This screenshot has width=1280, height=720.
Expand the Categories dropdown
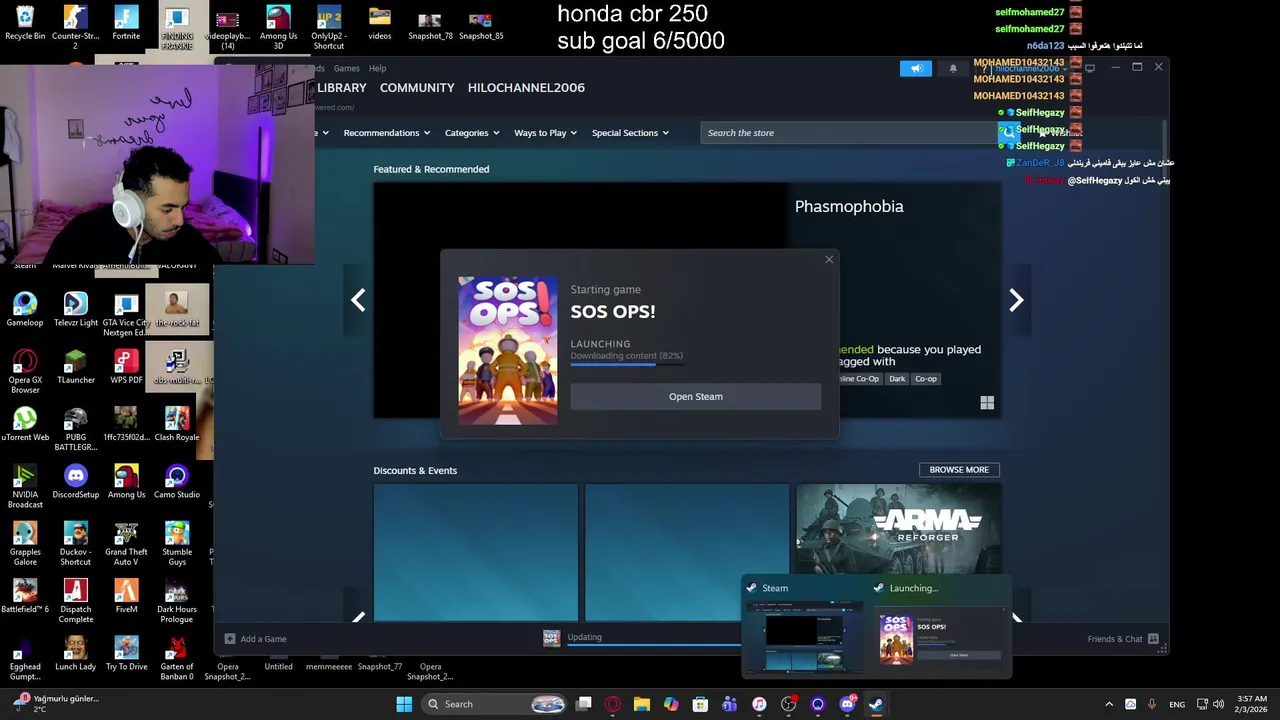pos(471,133)
